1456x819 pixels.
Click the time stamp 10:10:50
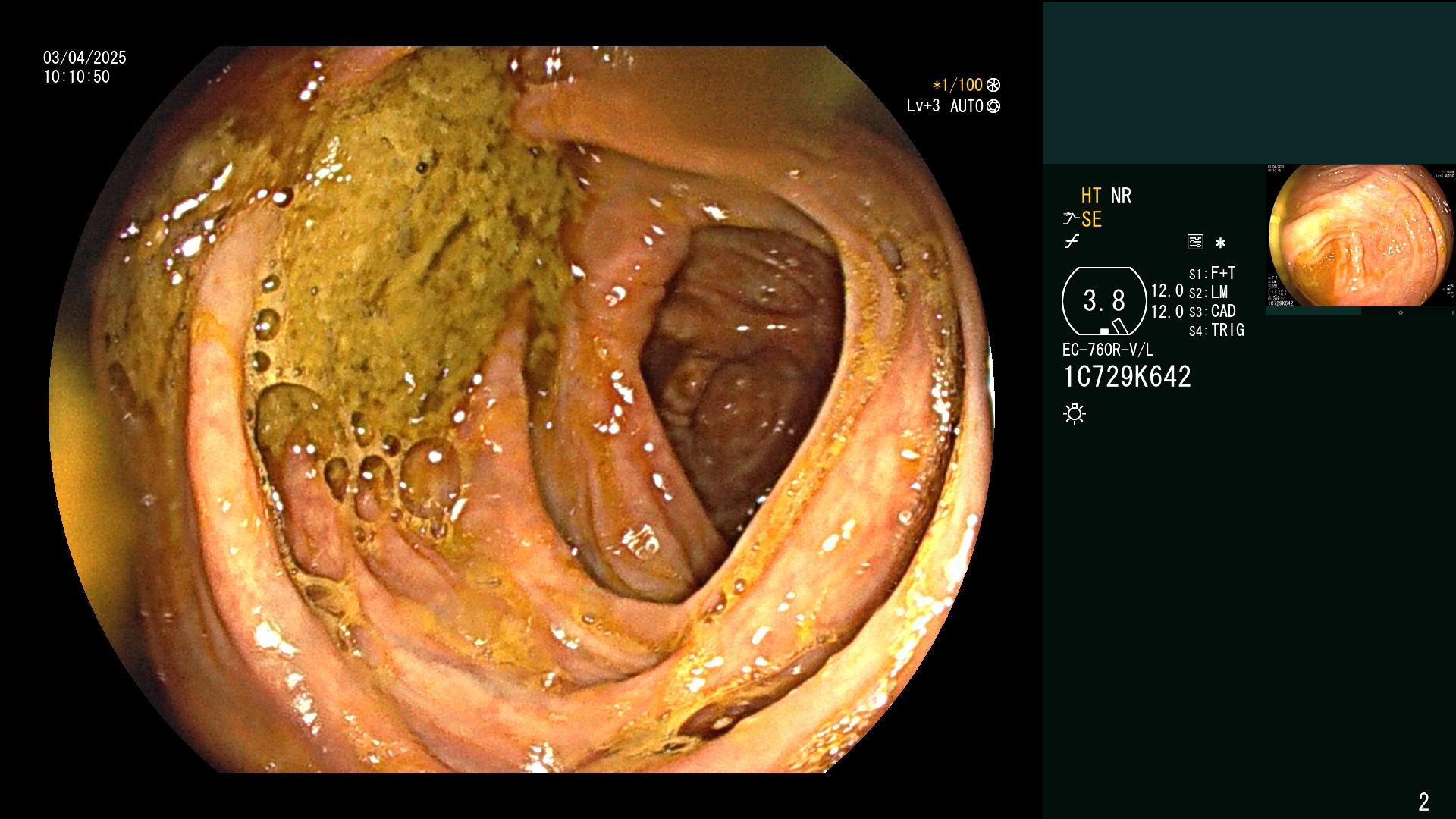pos(77,77)
